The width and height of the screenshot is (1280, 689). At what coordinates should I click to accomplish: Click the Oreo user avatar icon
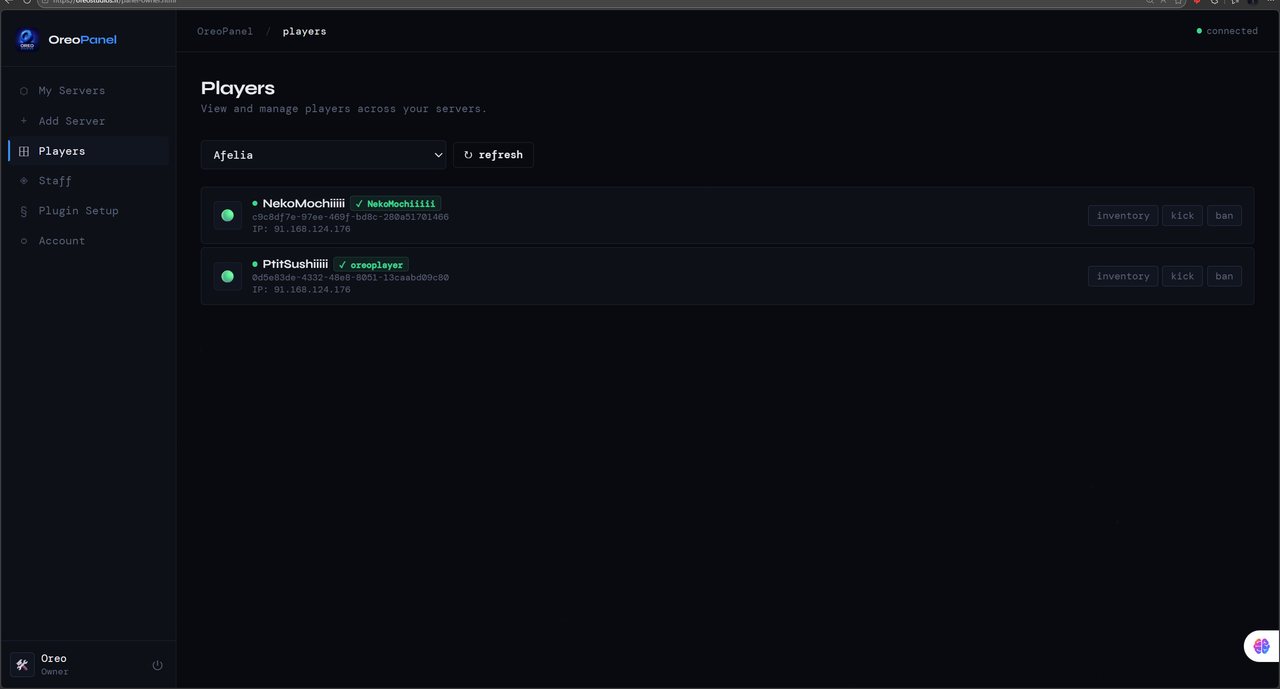coord(22,665)
